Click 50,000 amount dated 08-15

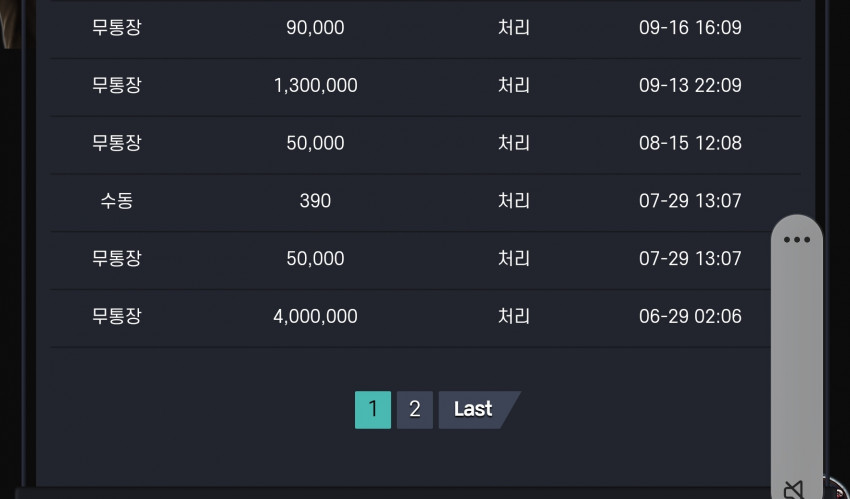pos(315,143)
